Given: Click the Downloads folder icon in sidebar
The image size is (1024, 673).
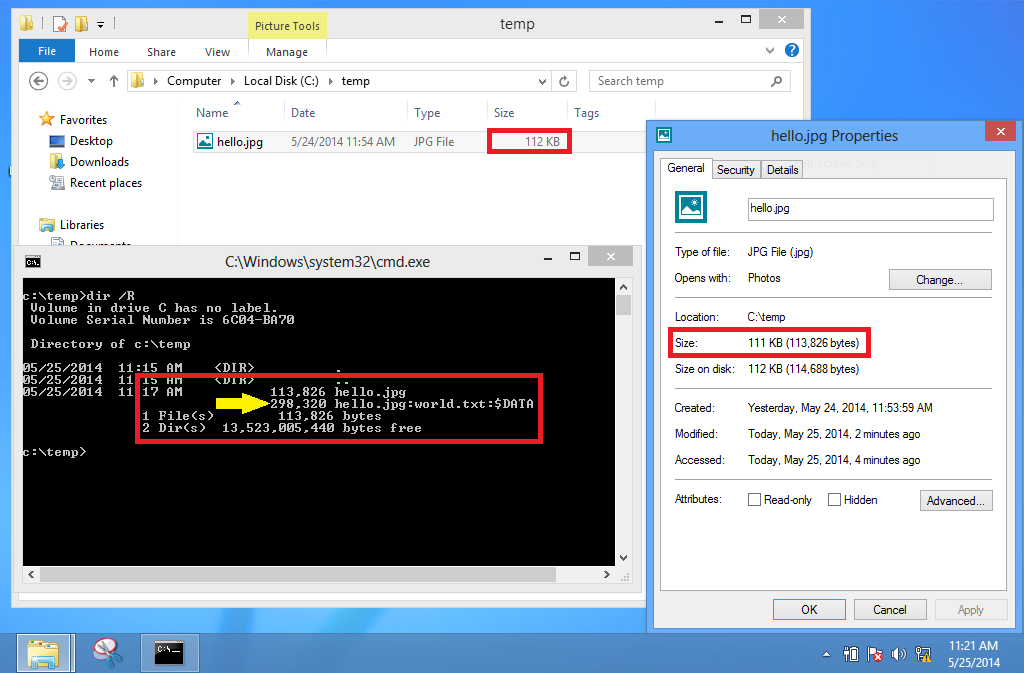Looking at the screenshot, I should (57, 161).
